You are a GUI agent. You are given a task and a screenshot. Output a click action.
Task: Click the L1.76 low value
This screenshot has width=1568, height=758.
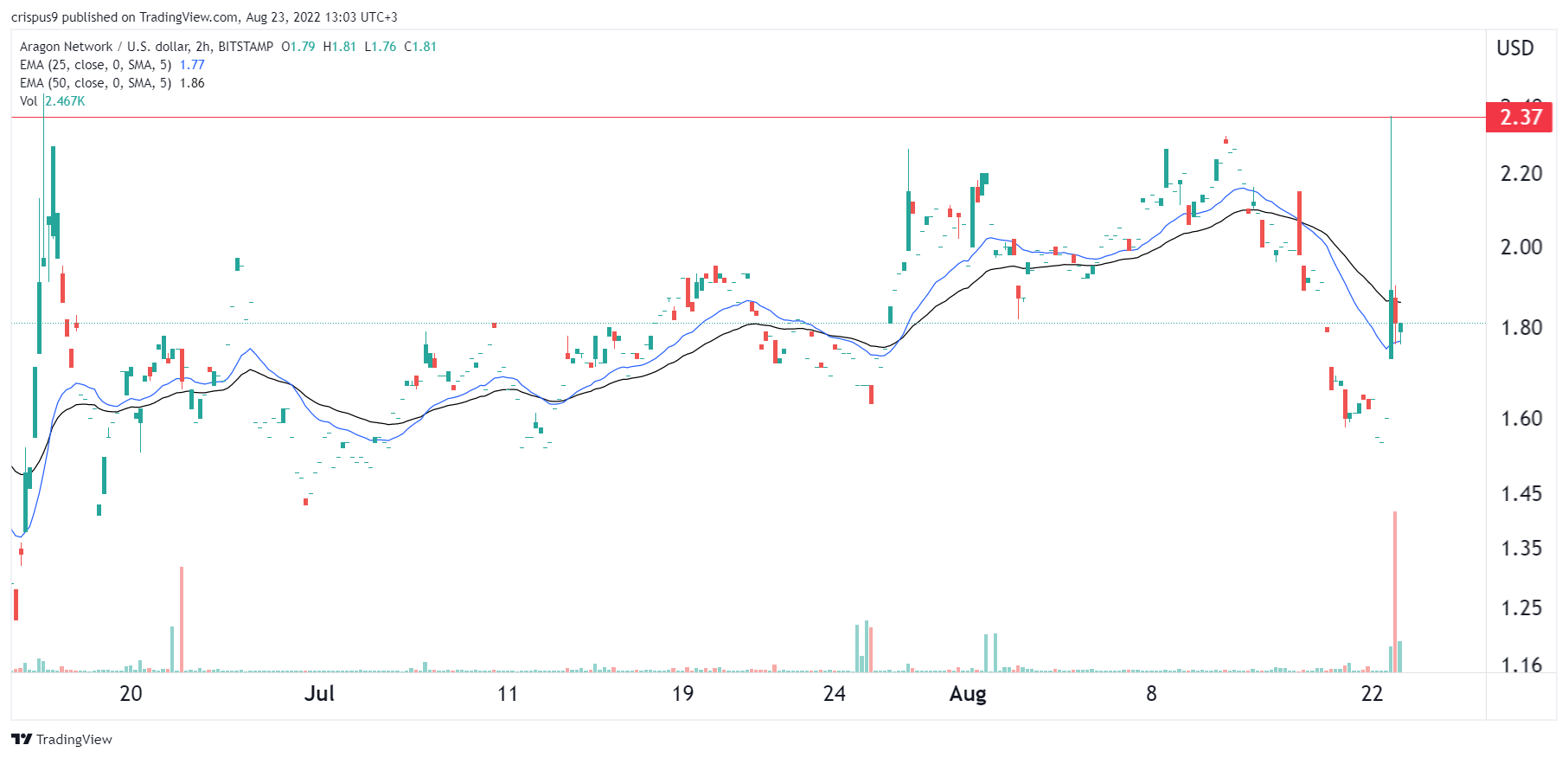[x=381, y=47]
